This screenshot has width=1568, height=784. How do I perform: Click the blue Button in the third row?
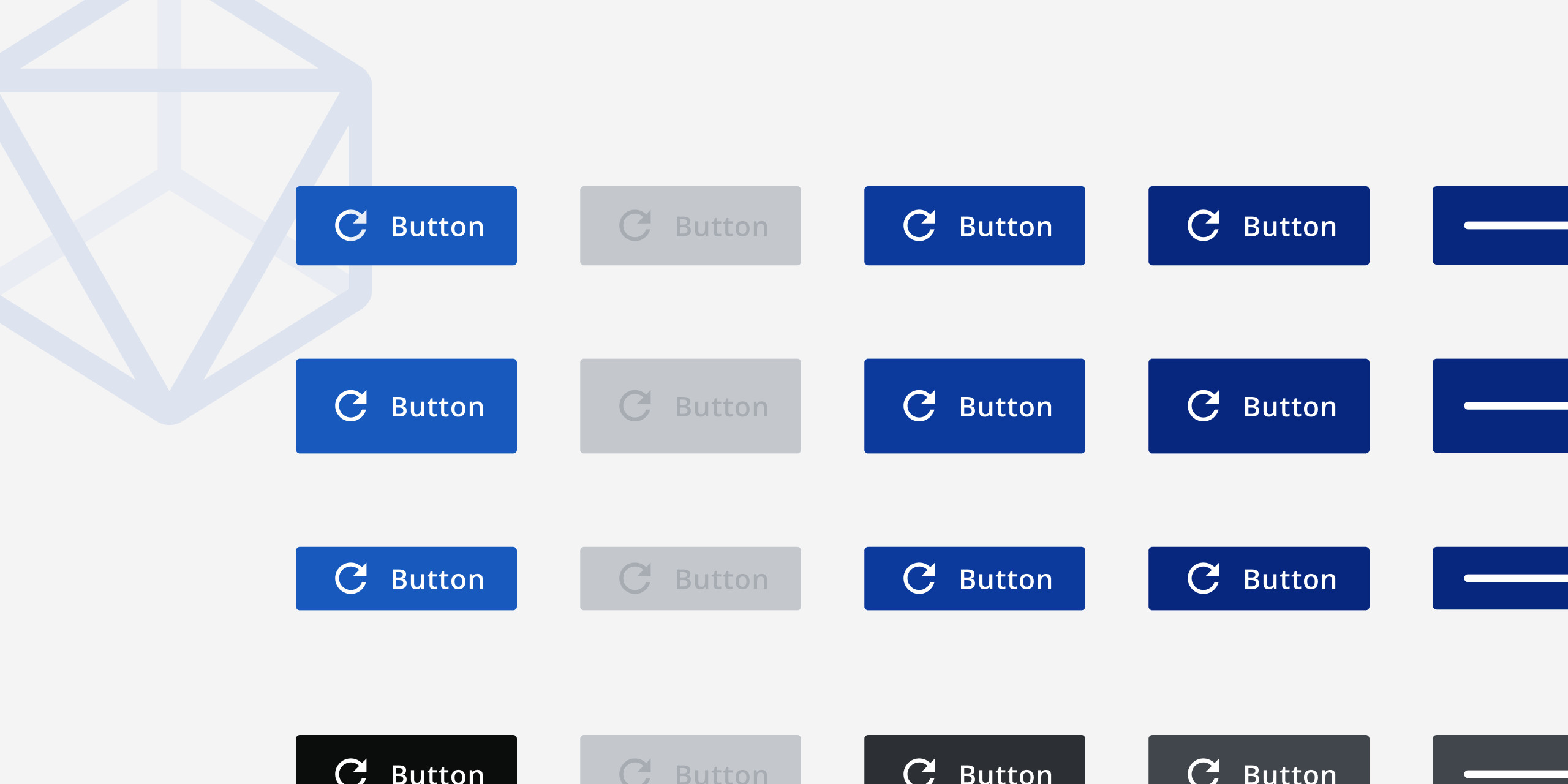click(x=406, y=578)
